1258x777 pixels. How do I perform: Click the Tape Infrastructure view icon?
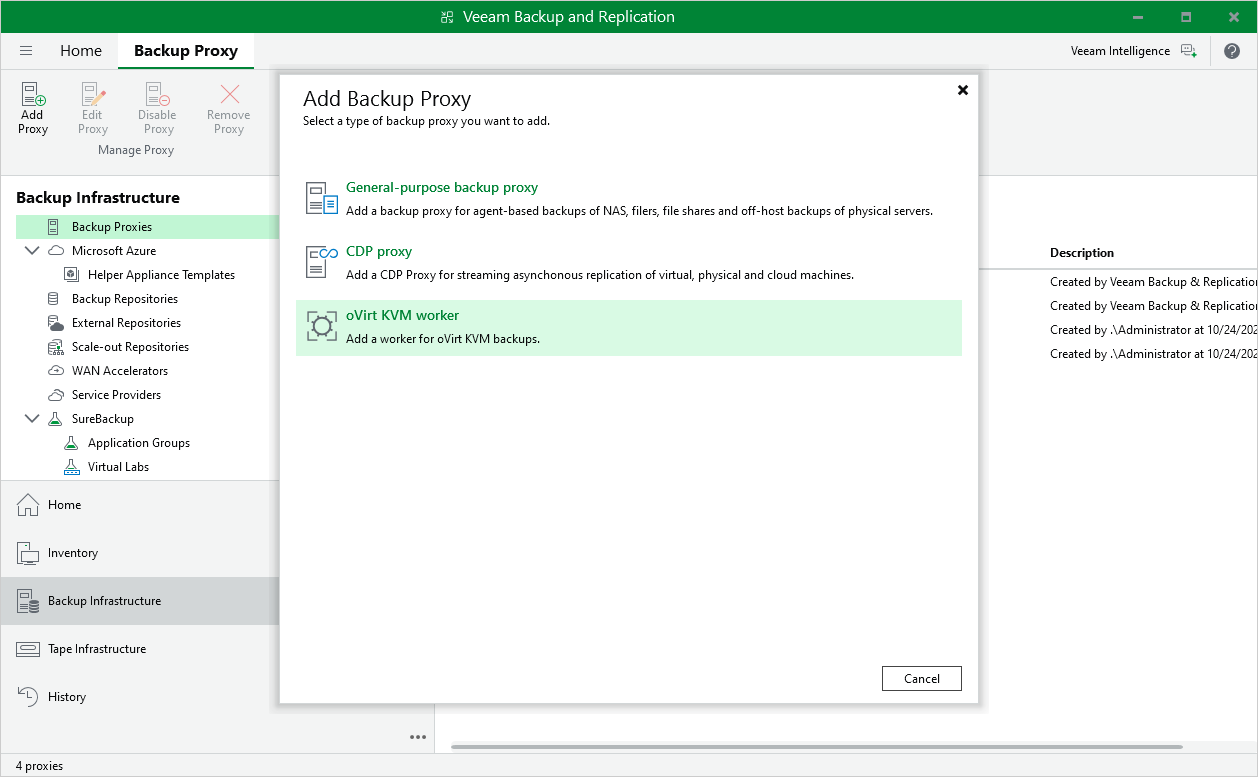tap(28, 649)
